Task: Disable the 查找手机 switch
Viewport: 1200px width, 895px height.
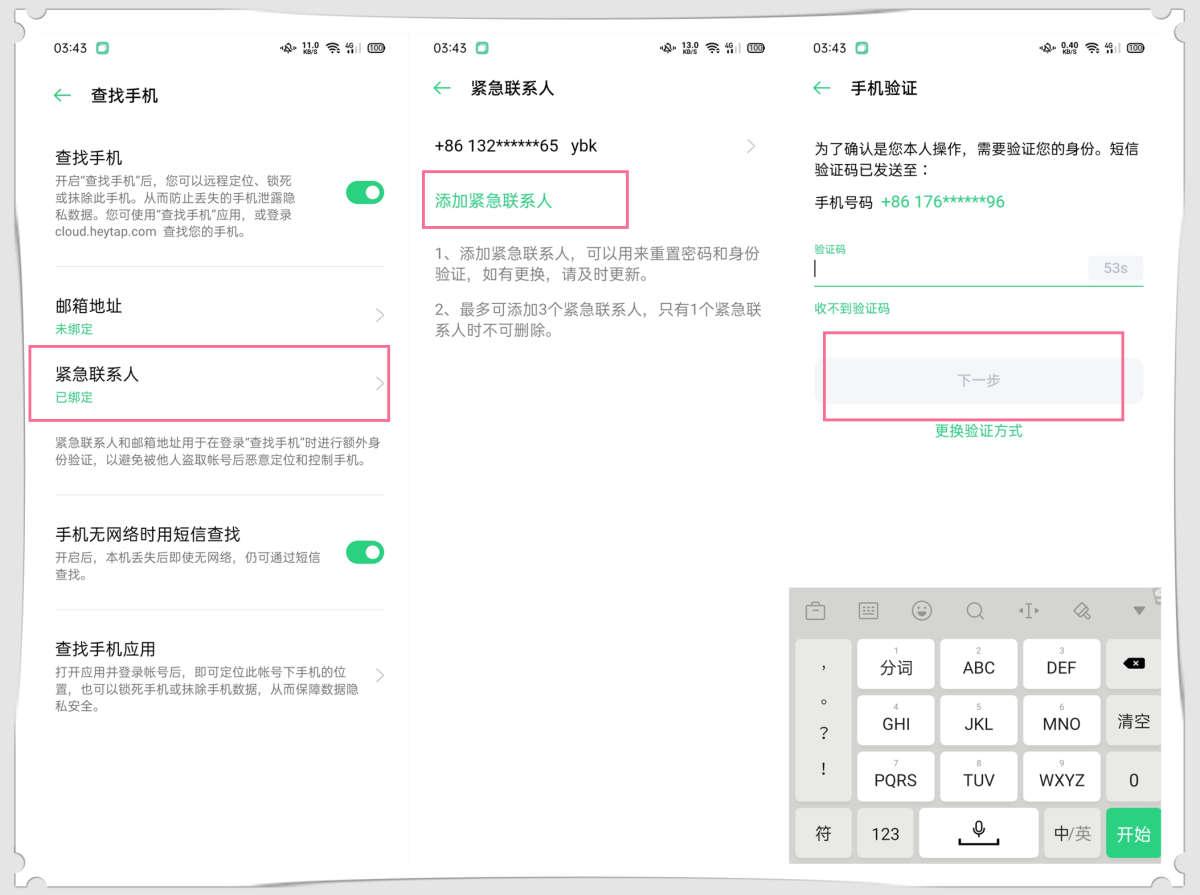Action: click(x=364, y=192)
